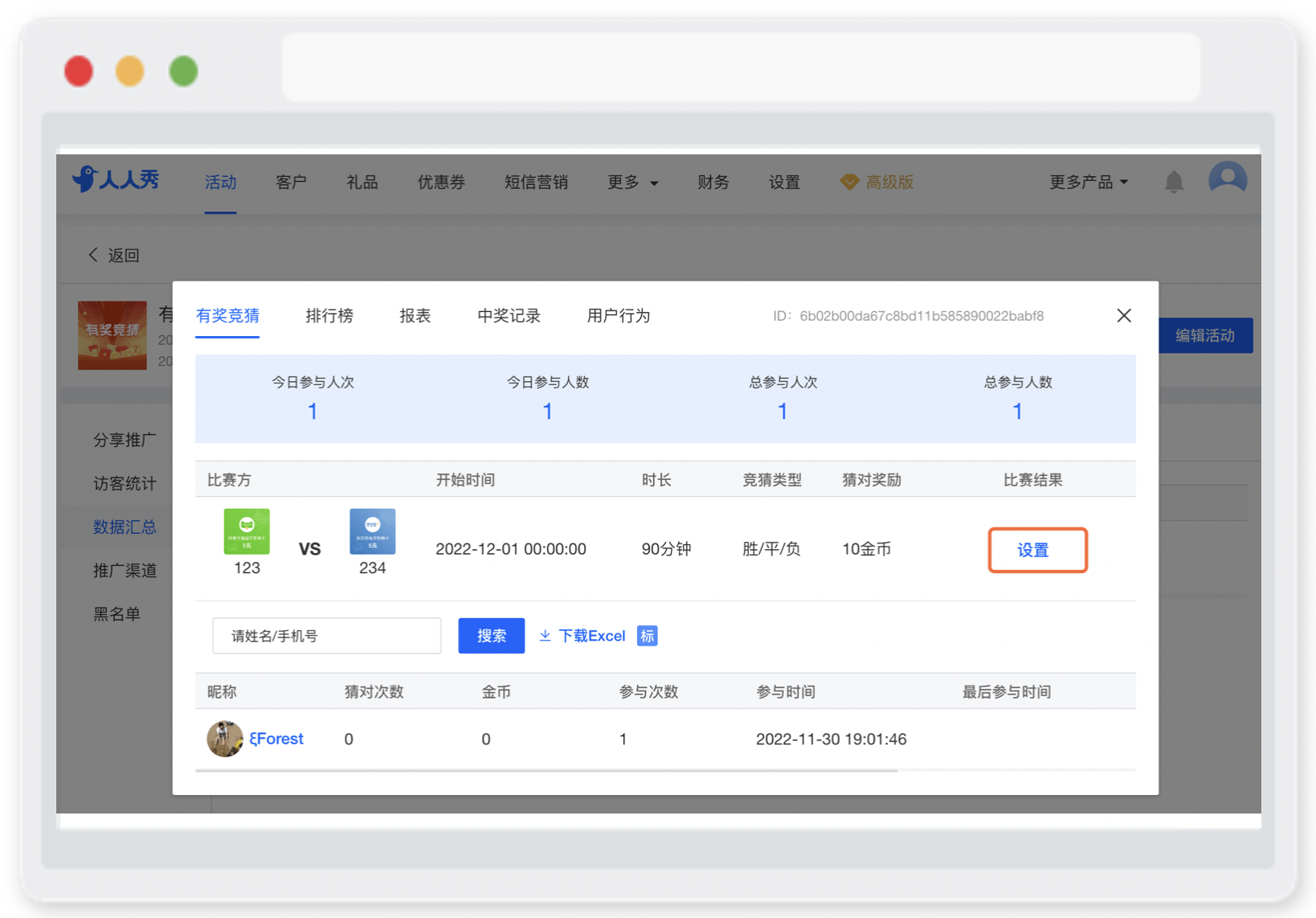This screenshot has width=1316, height=918.
Task: Switch to the 排行榜 tab
Action: click(329, 316)
